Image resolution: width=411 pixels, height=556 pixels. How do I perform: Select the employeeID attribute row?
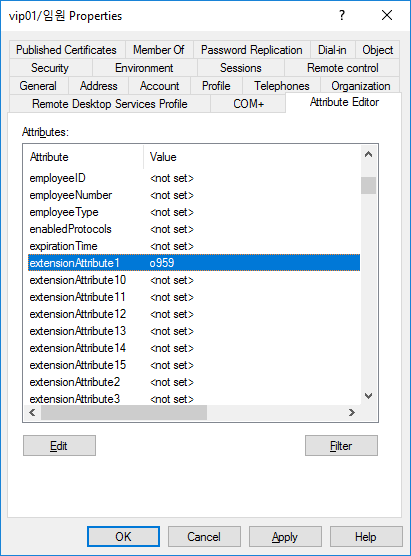[x=194, y=178]
